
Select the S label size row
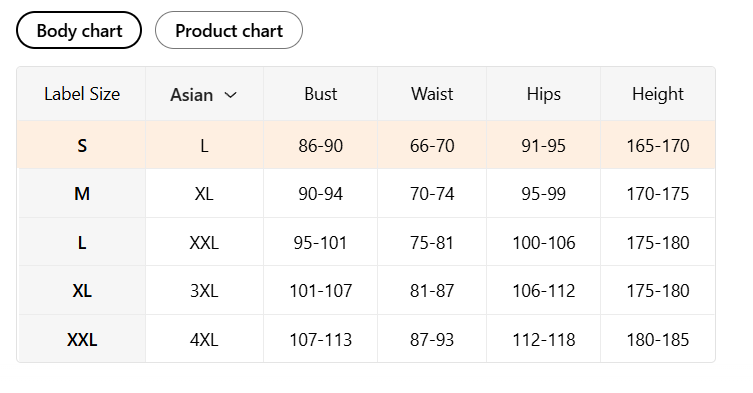366,145
